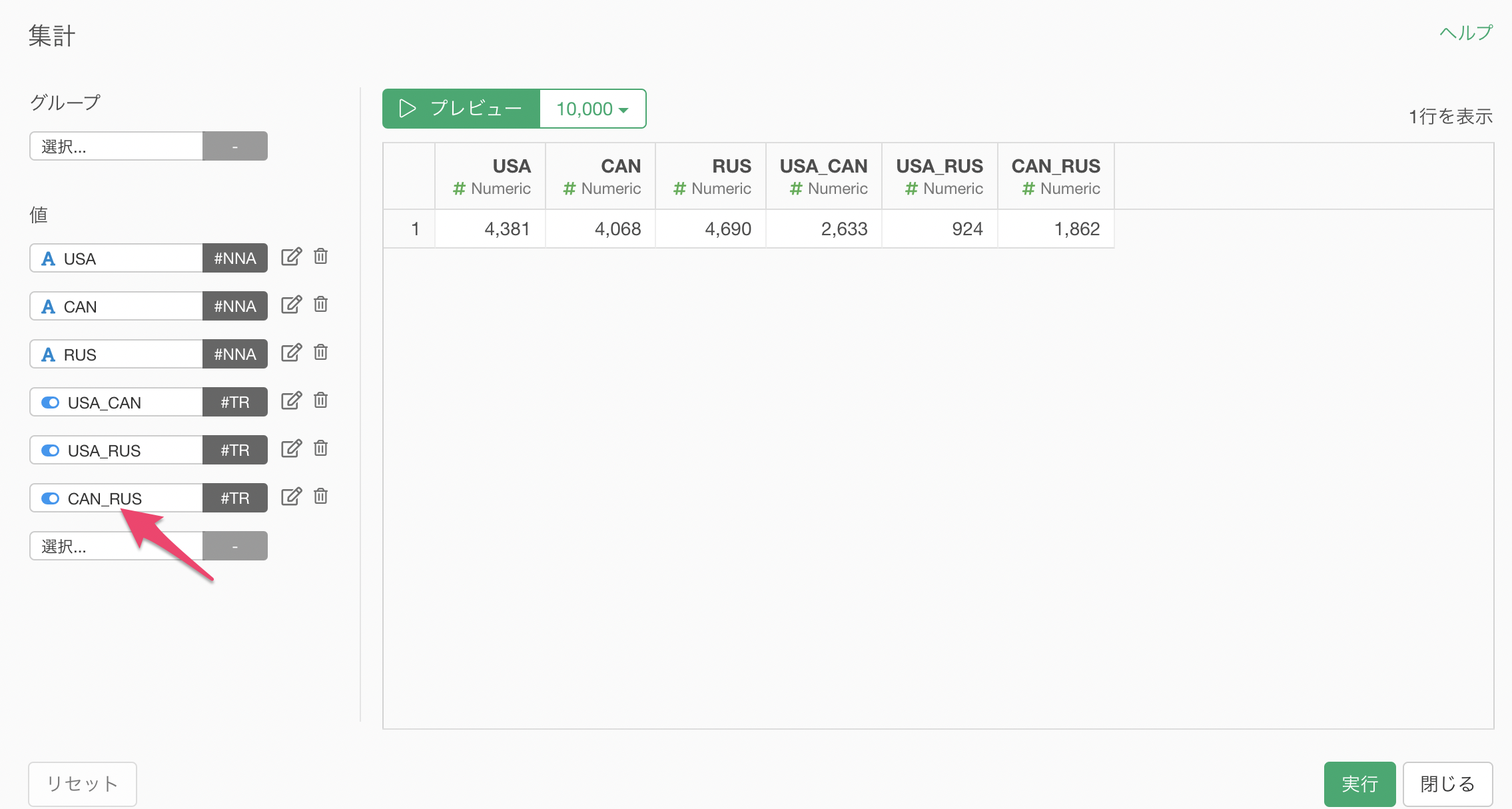The image size is (1512, 809).
Task: Delete the RUS value row
Action: click(x=320, y=353)
